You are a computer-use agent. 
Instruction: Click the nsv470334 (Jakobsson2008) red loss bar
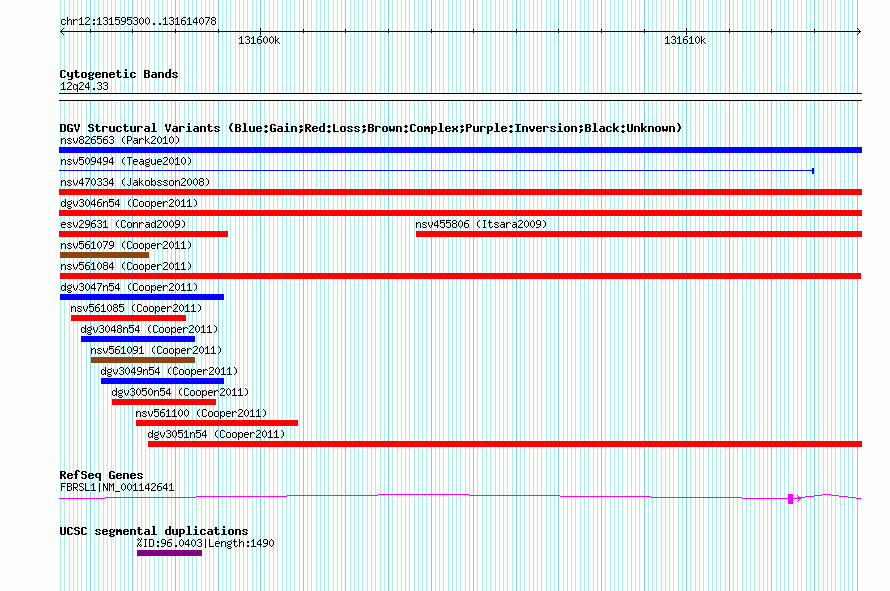pos(460,192)
